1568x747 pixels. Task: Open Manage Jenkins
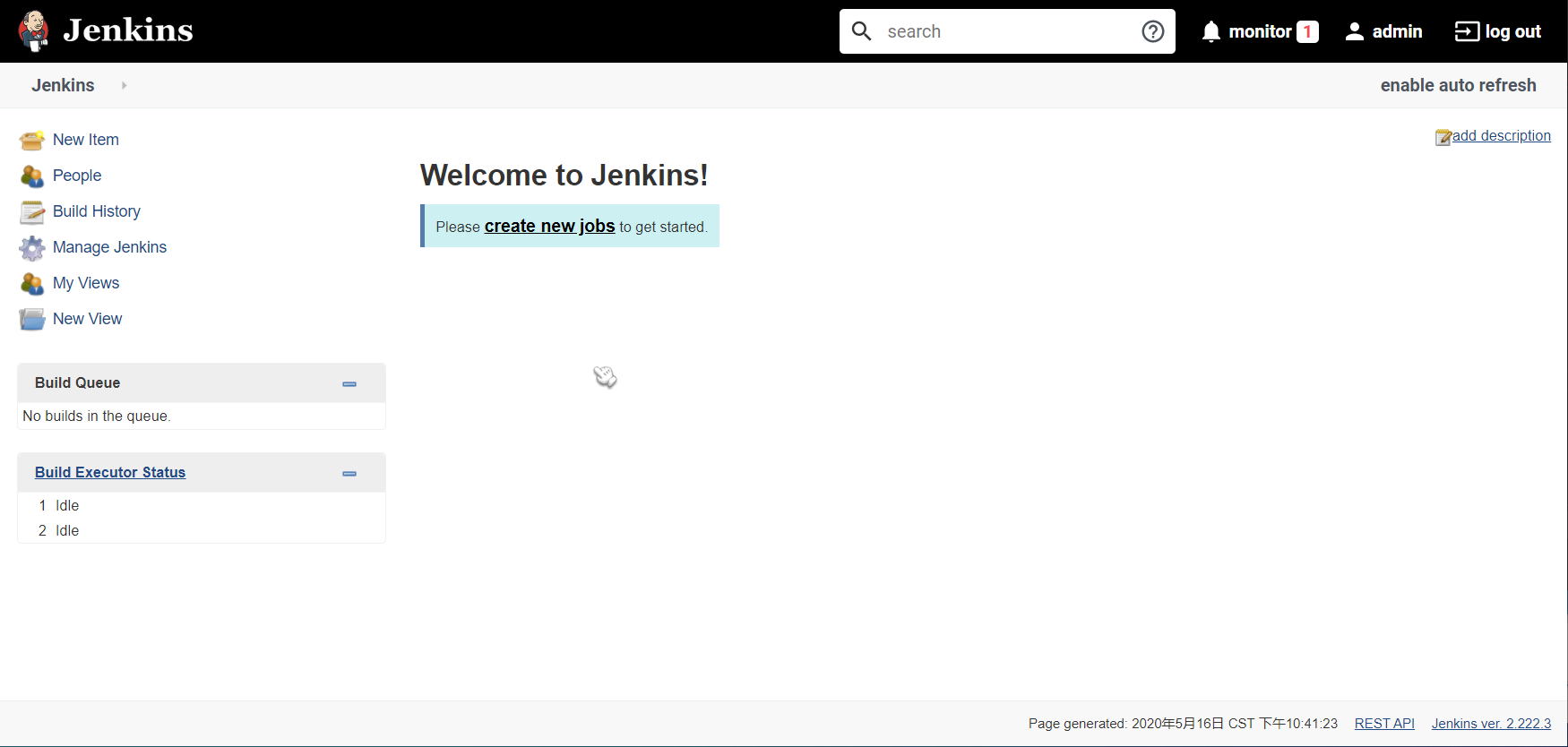(x=109, y=247)
